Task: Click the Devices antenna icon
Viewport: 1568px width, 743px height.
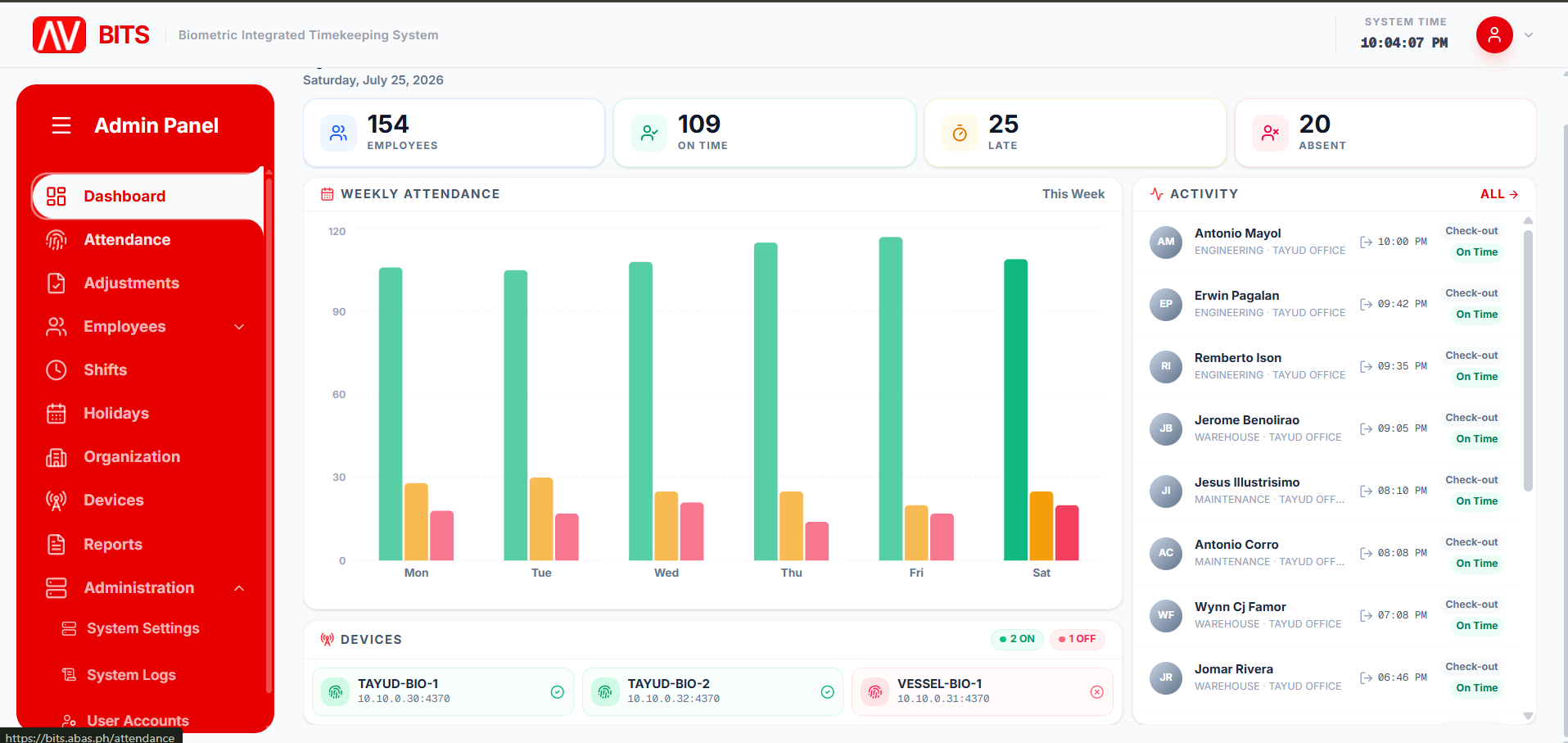Action: click(x=56, y=500)
